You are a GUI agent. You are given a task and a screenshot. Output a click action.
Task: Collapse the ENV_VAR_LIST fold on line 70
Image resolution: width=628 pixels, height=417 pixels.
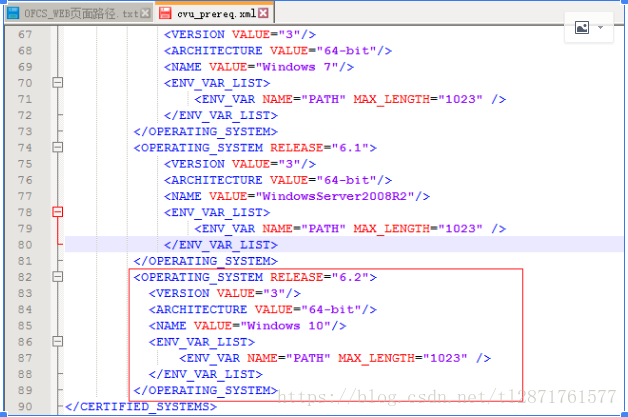(58, 83)
